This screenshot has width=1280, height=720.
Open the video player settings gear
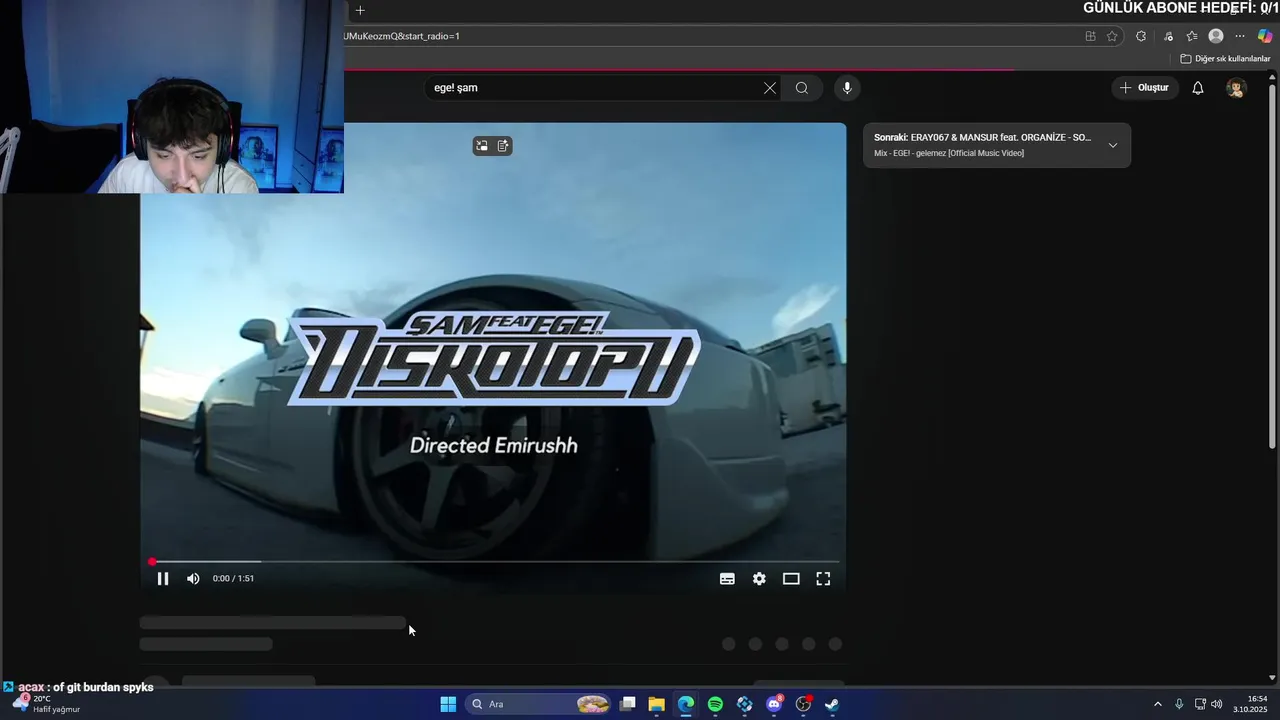coord(759,579)
